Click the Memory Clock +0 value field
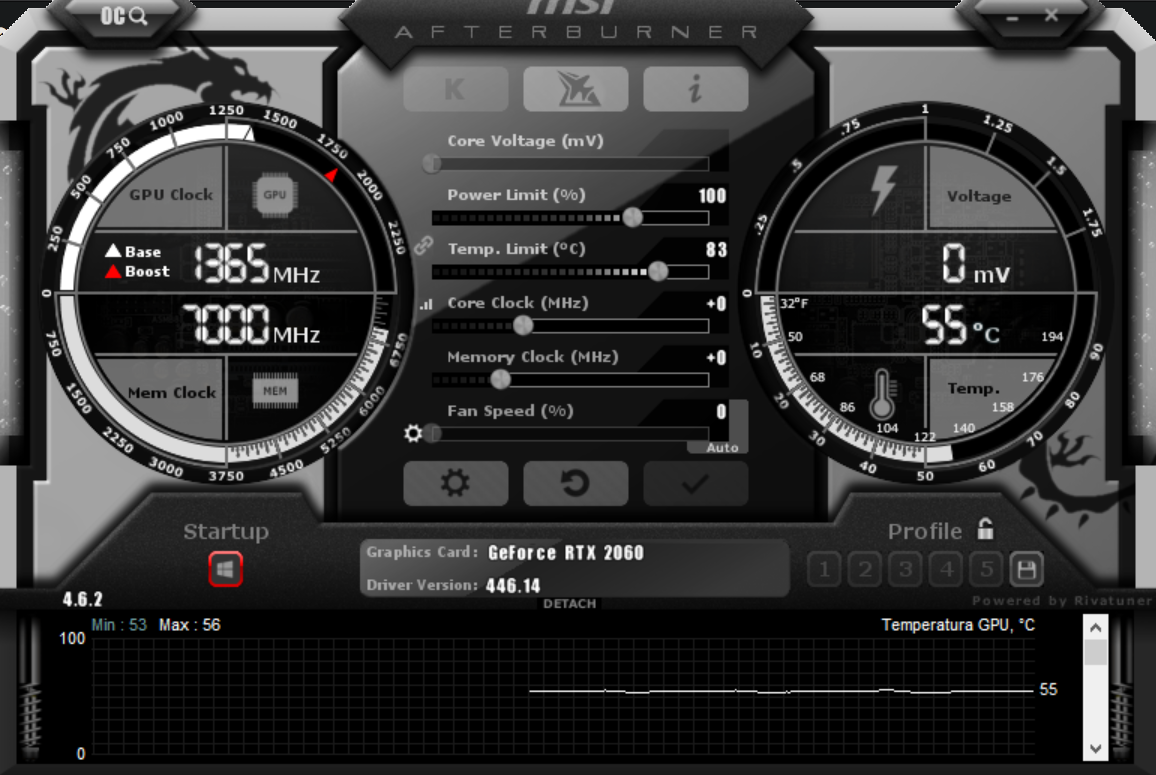 (716, 358)
